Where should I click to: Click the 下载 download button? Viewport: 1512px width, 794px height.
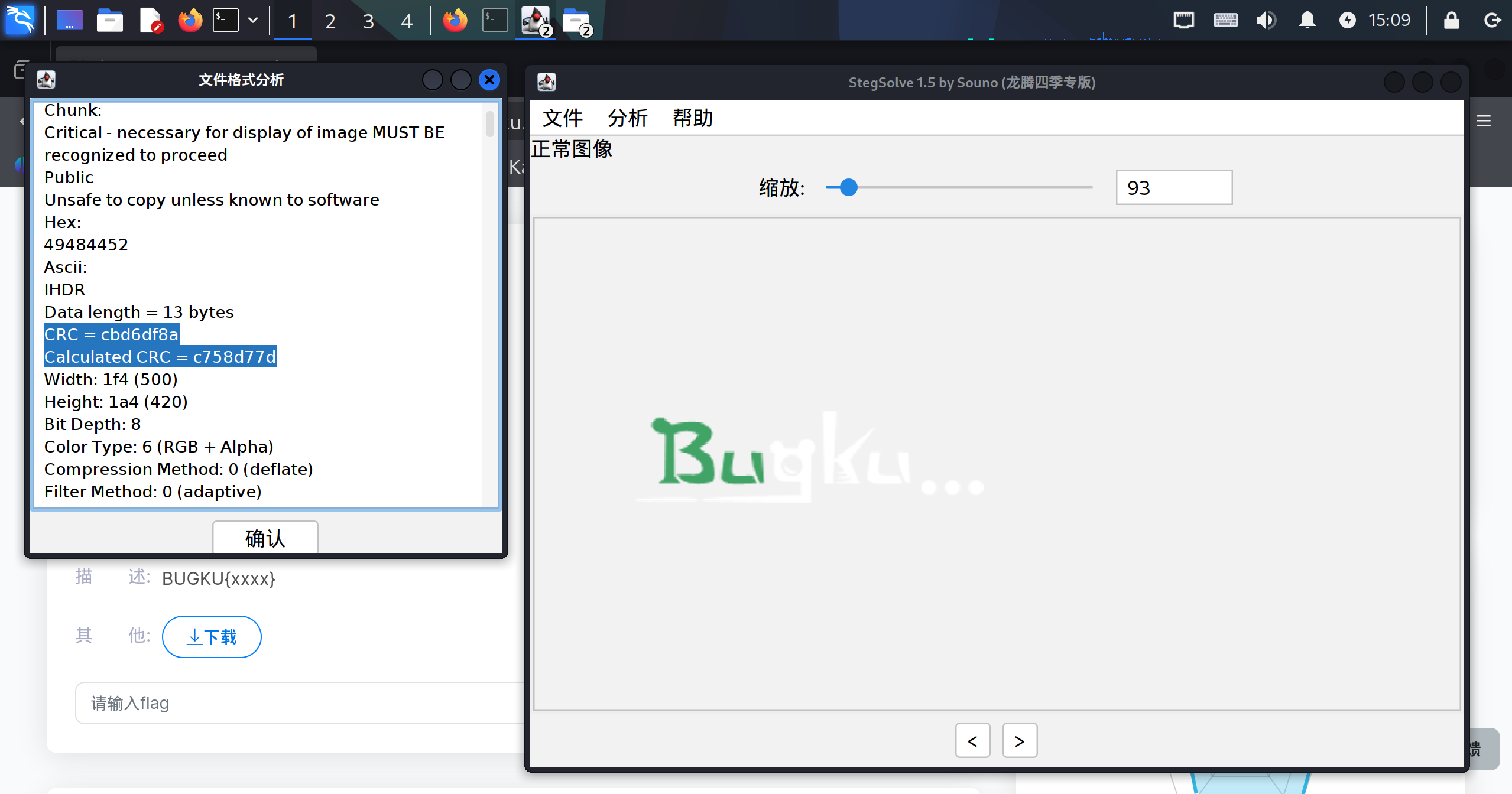(212, 636)
